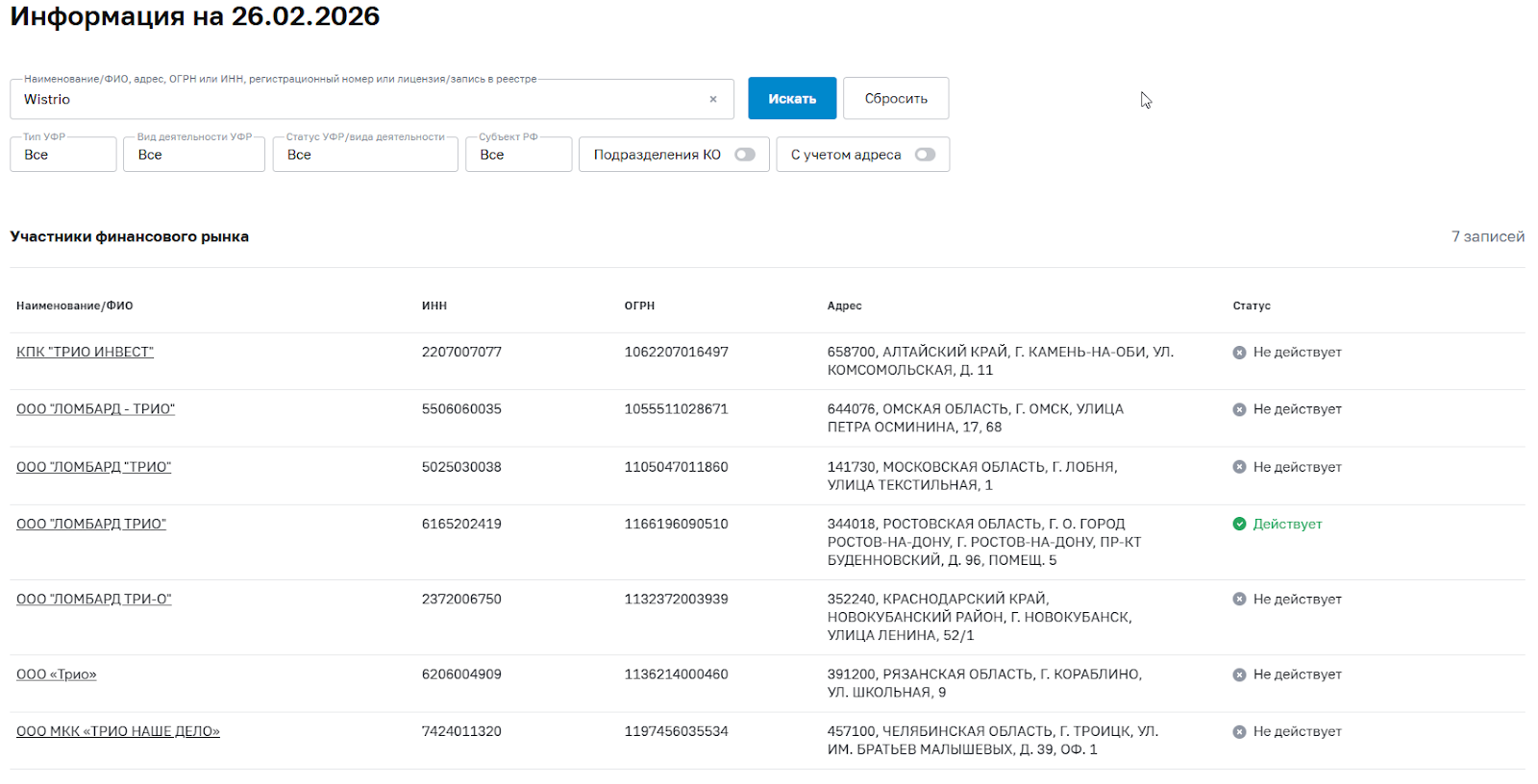The width and height of the screenshot is (1538, 784).
Task: Open the Статус УФР/вида деятельности dropdown
Action: pos(364,155)
